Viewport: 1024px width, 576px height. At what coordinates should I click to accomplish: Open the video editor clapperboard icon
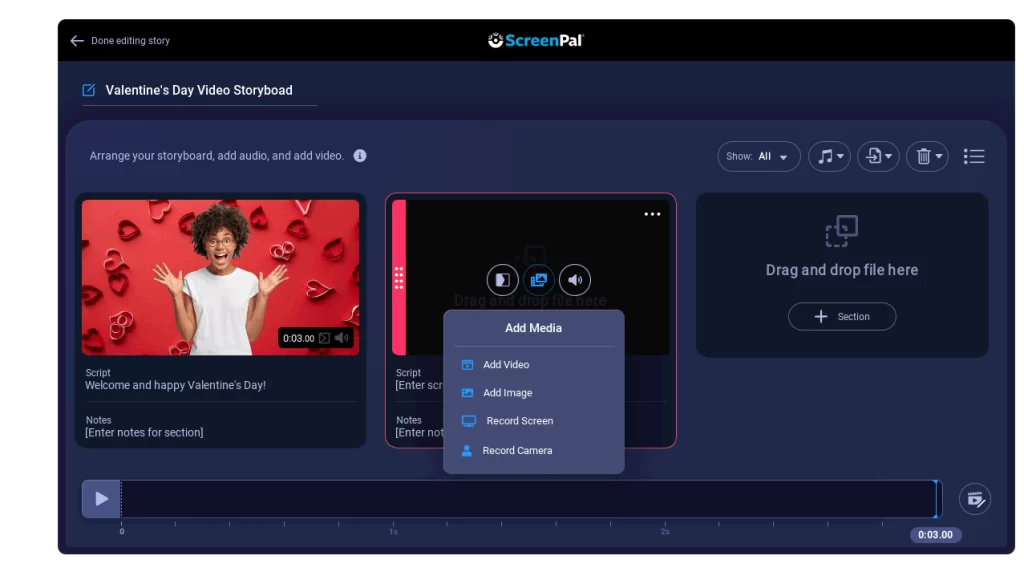[974, 500]
